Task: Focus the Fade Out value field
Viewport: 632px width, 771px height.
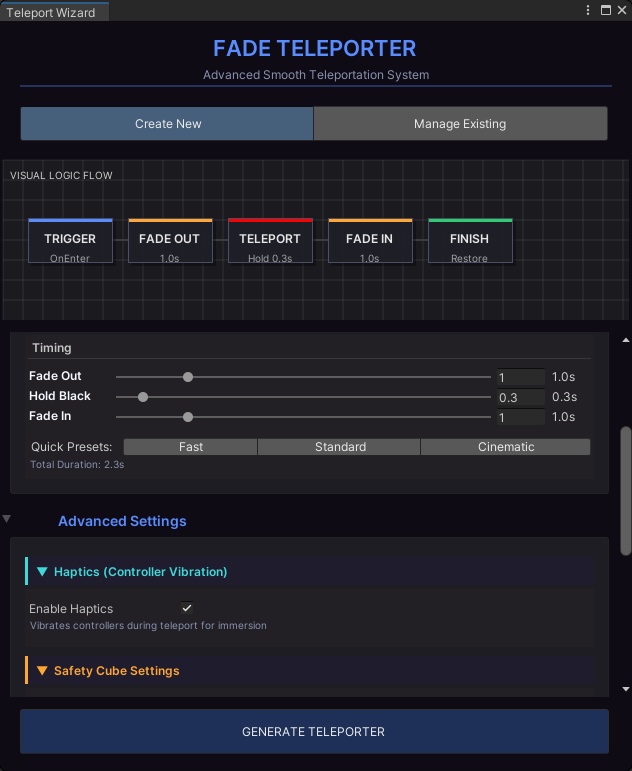Action: pos(520,377)
